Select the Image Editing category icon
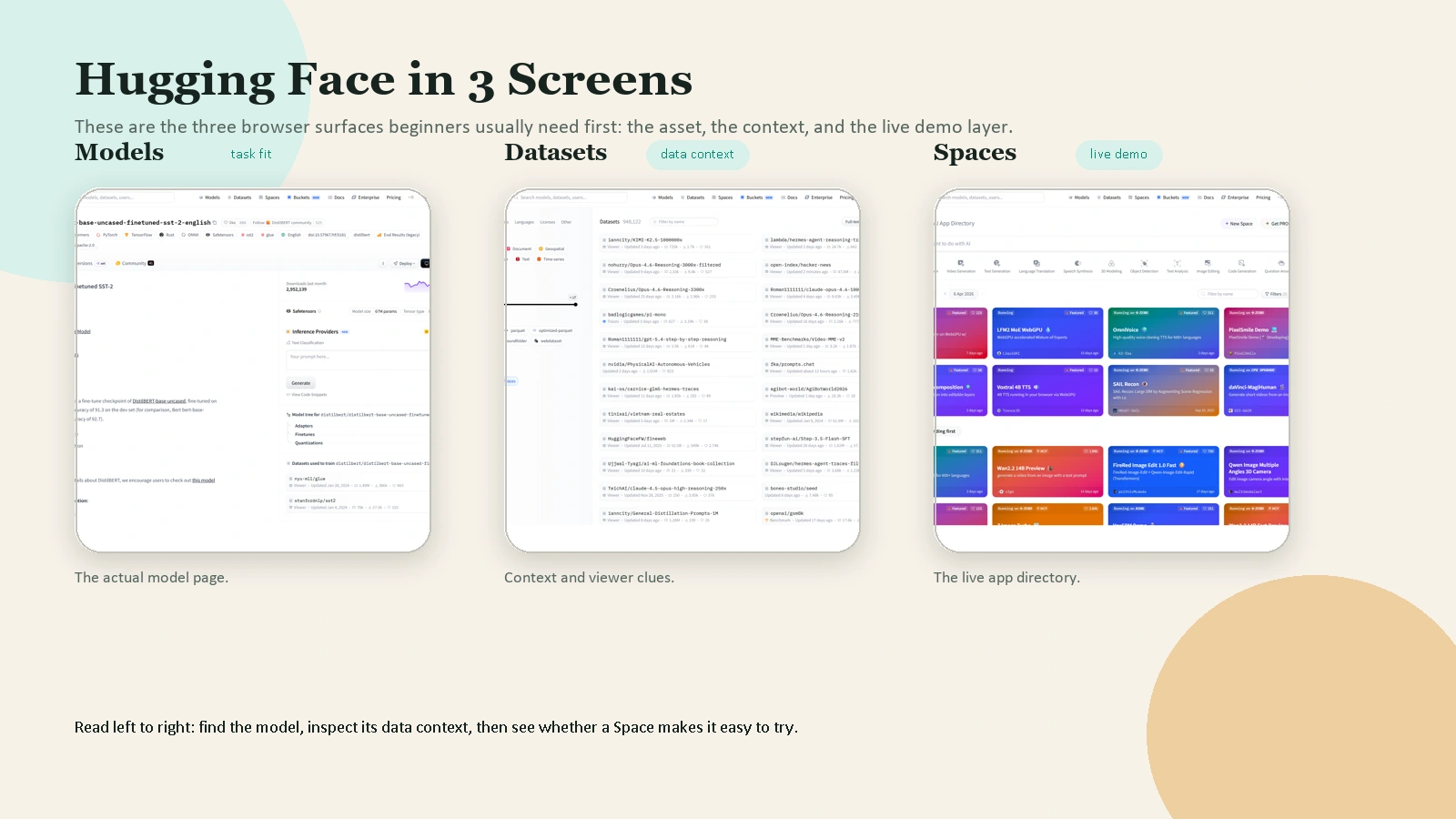 pos(1208,265)
